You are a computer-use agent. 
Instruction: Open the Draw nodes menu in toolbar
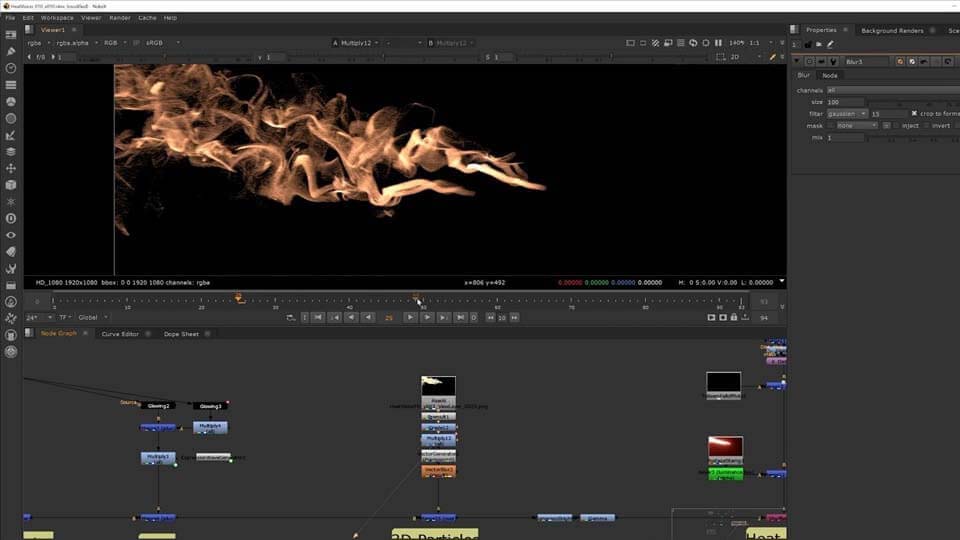pos(11,51)
